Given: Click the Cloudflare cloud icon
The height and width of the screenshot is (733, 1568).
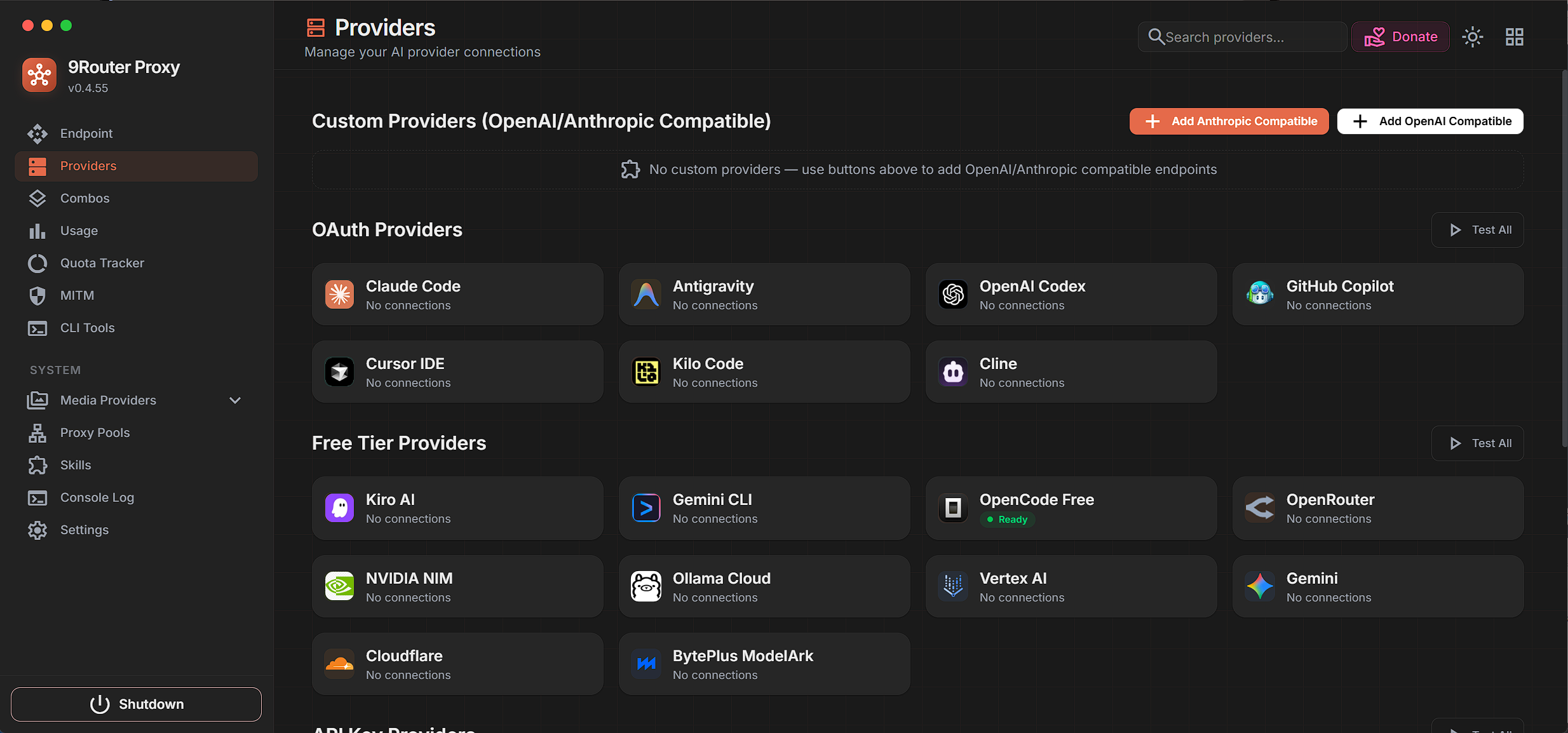Looking at the screenshot, I should coord(340,664).
